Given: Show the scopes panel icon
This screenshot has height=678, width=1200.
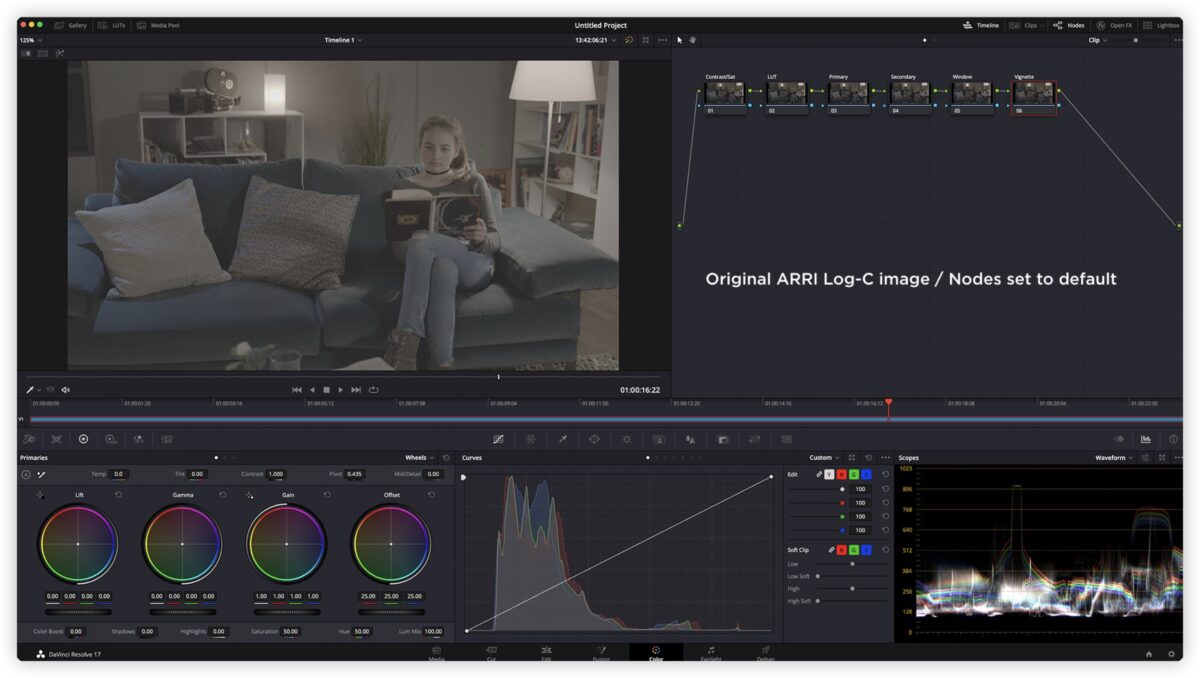Looking at the screenshot, I should 1145,439.
